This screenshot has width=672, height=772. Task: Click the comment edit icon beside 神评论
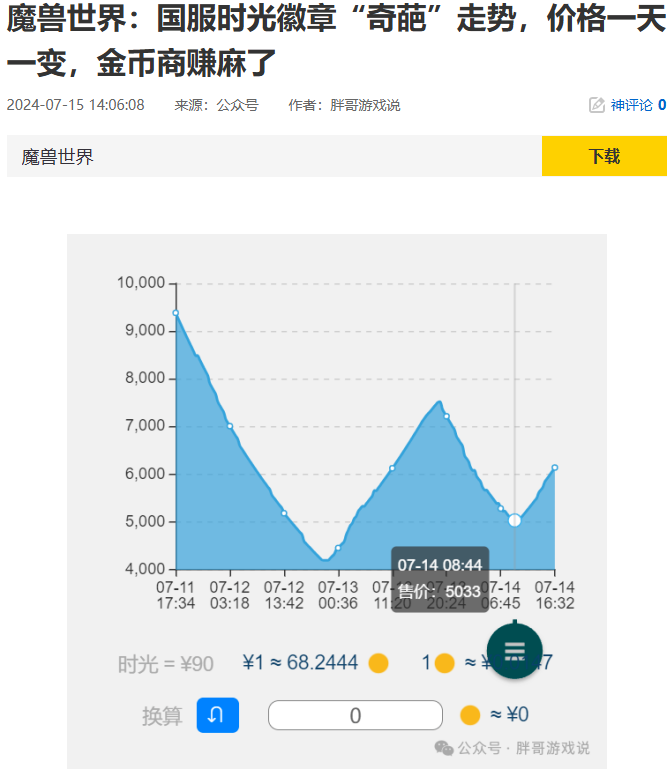point(597,105)
